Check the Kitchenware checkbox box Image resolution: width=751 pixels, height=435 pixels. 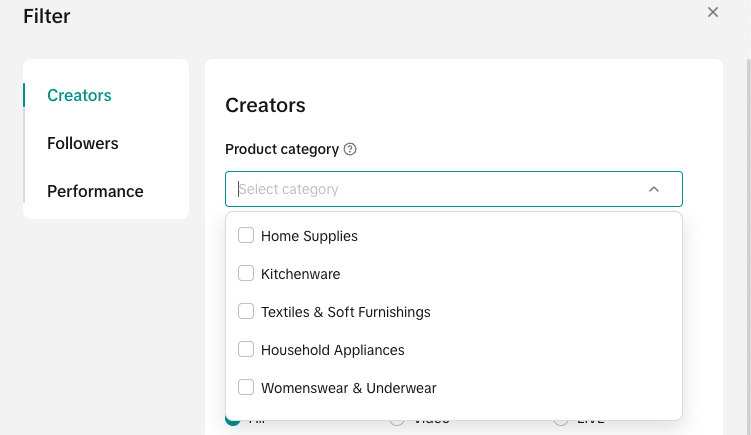tap(246, 274)
